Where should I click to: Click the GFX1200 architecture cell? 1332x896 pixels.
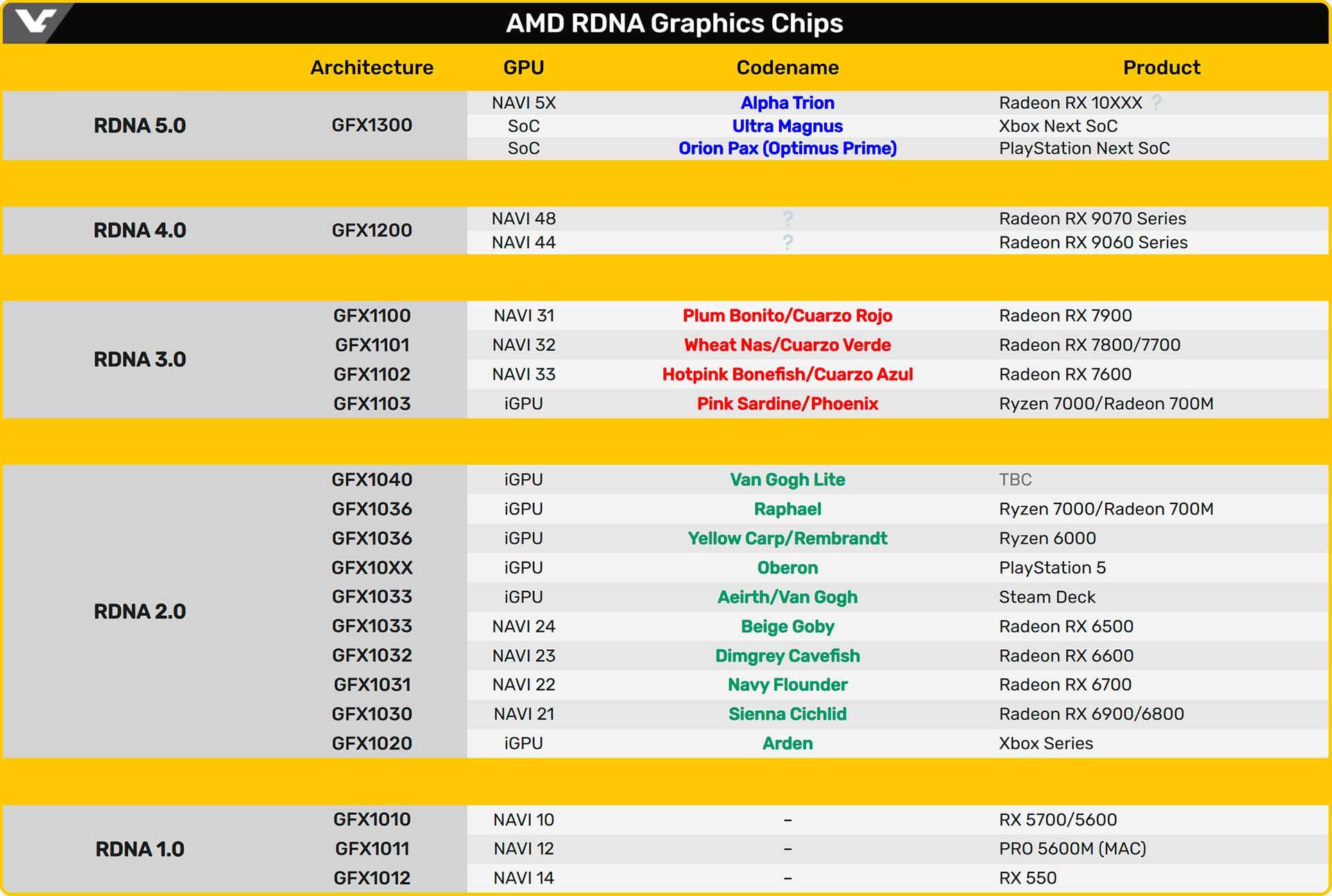pos(372,230)
